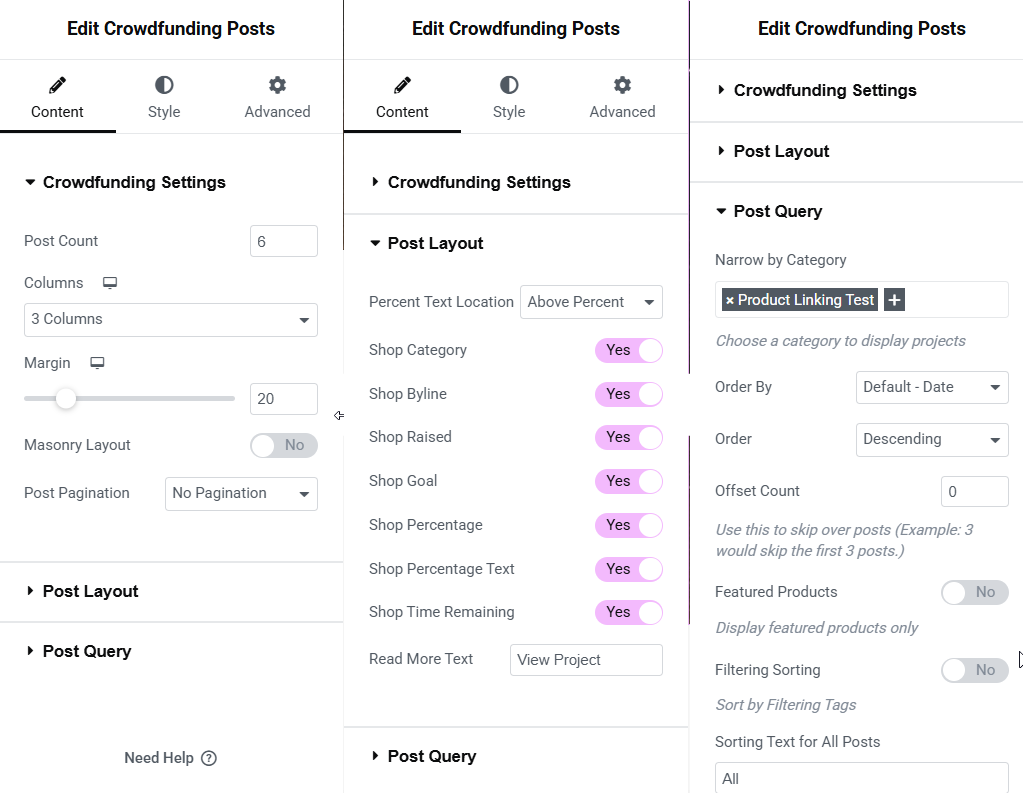The height and width of the screenshot is (793, 1023).
Task: Click the responsive device icon beside Columns
Action: (110, 283)
